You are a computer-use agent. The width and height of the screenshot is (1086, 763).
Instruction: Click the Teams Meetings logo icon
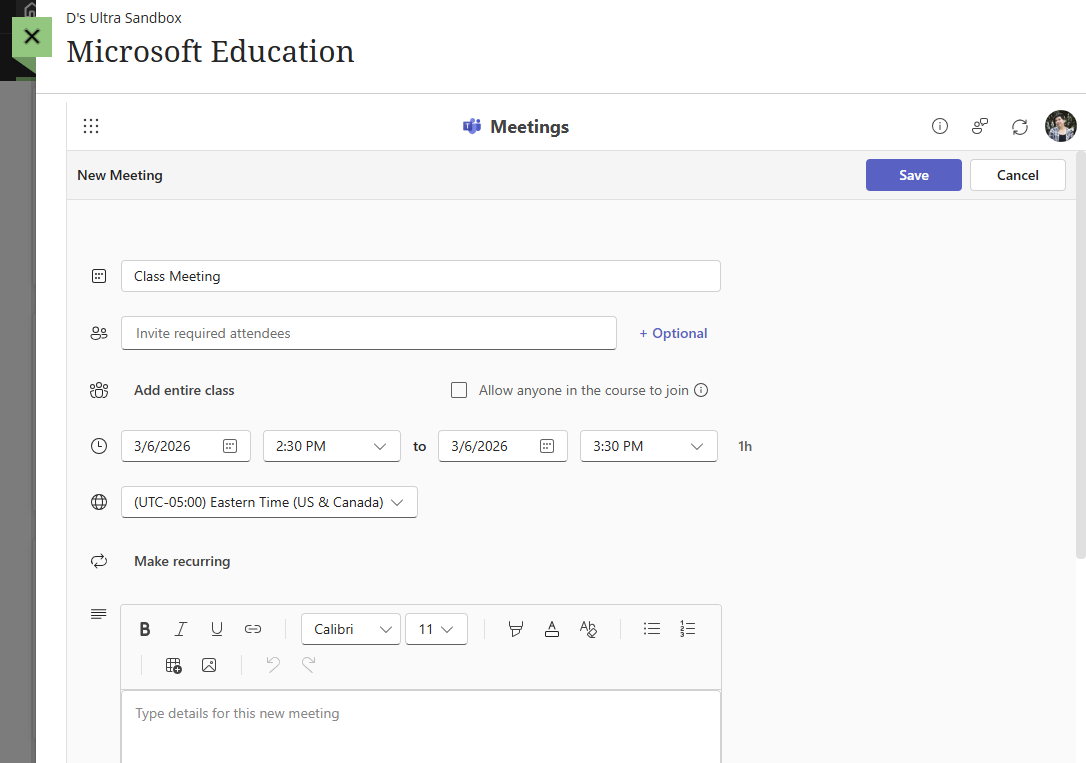tap(472, 126)
